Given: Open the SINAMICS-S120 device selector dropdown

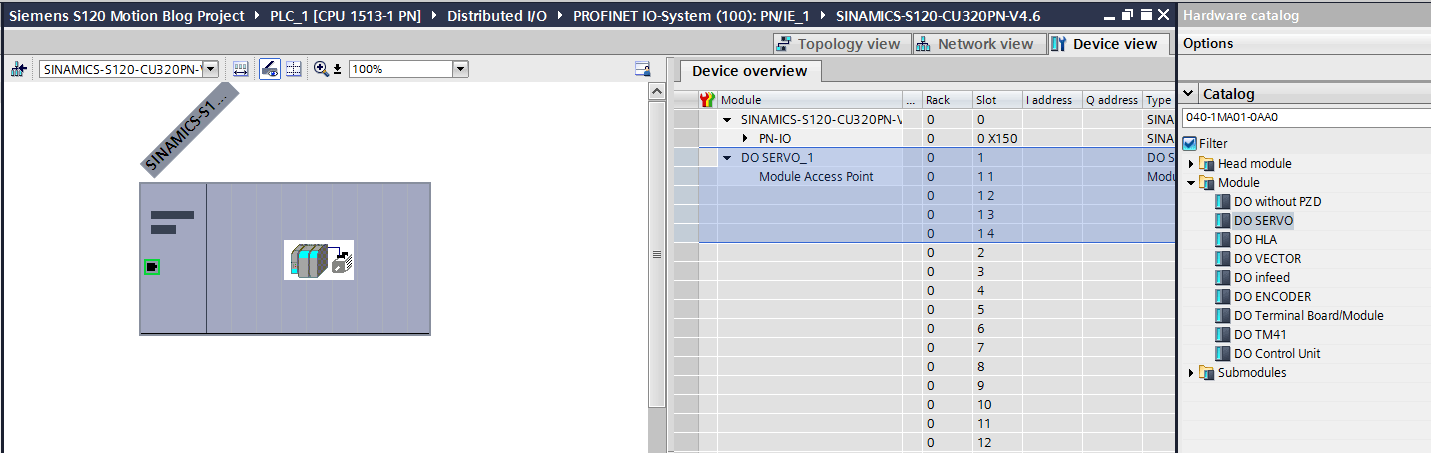Looking at the screenshot, I should tap(210, 69).
